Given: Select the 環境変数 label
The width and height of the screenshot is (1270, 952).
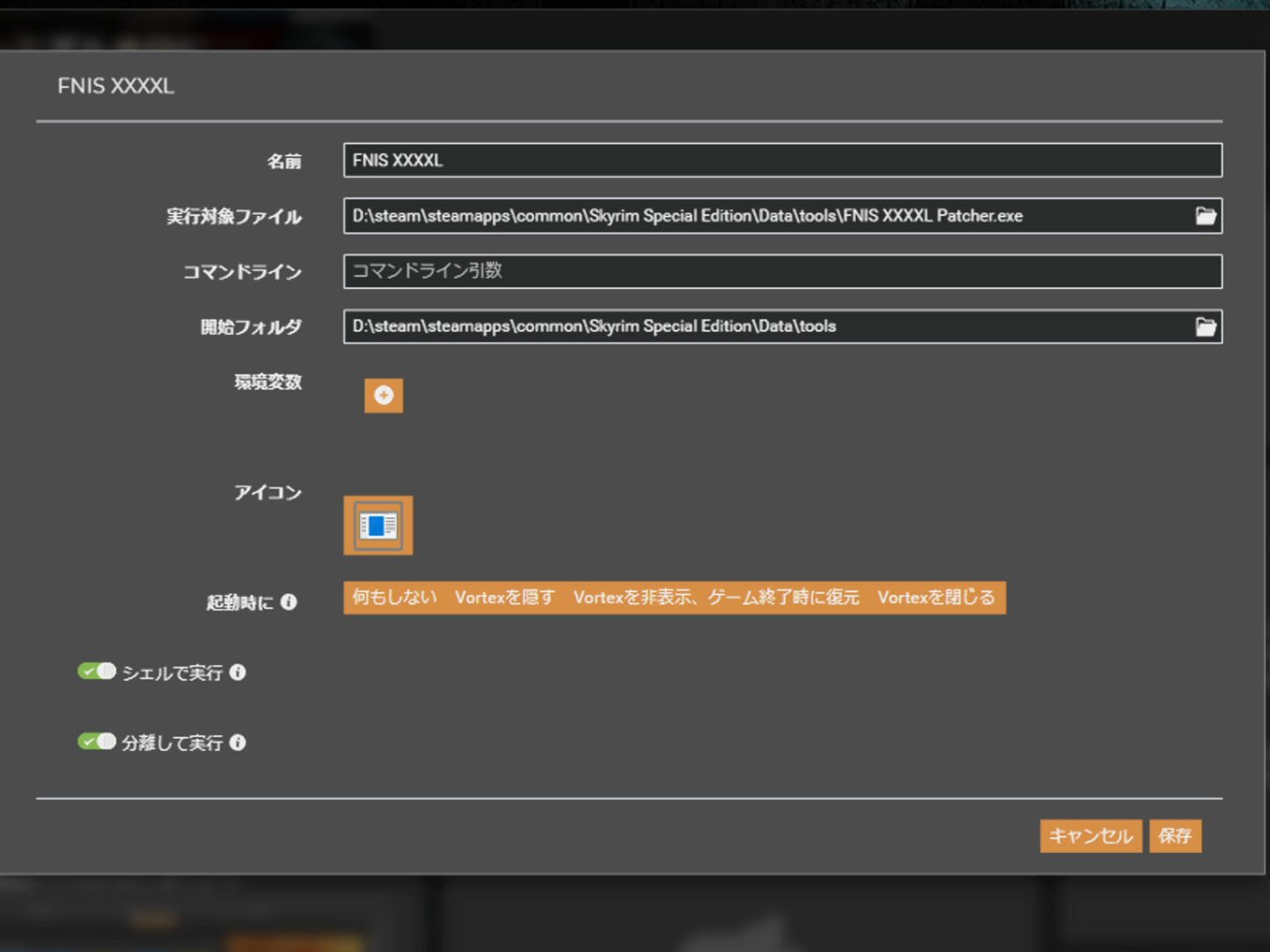Looking at the screenshot, I should (268, 383).
